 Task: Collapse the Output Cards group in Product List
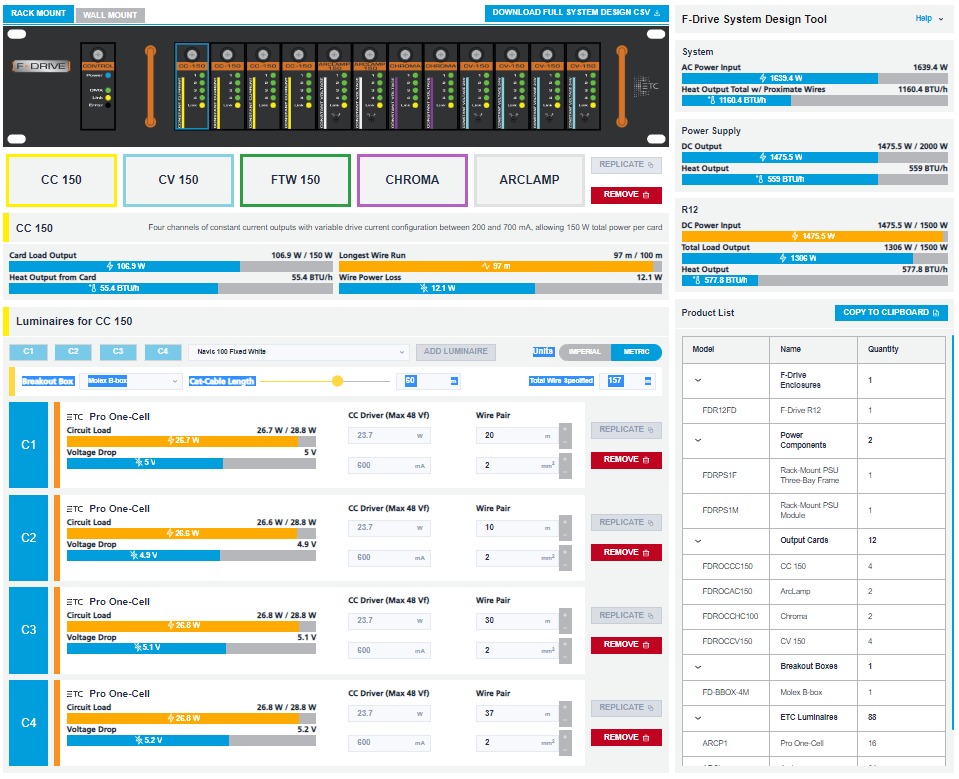pos(697,540)
